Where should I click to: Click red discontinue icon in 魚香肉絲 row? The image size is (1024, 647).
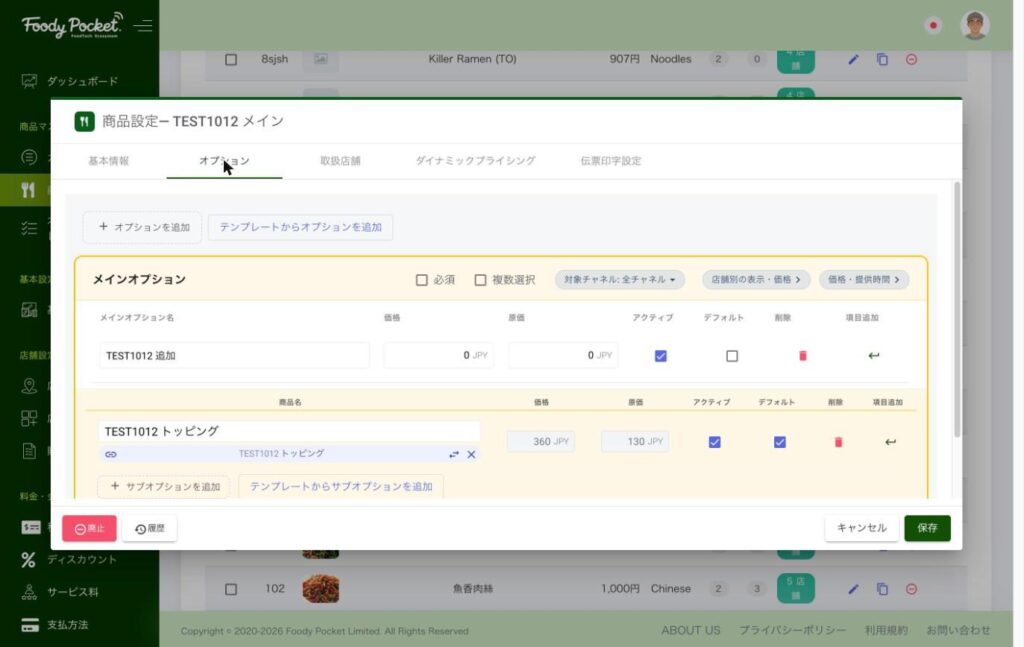(x=911, y=589)
